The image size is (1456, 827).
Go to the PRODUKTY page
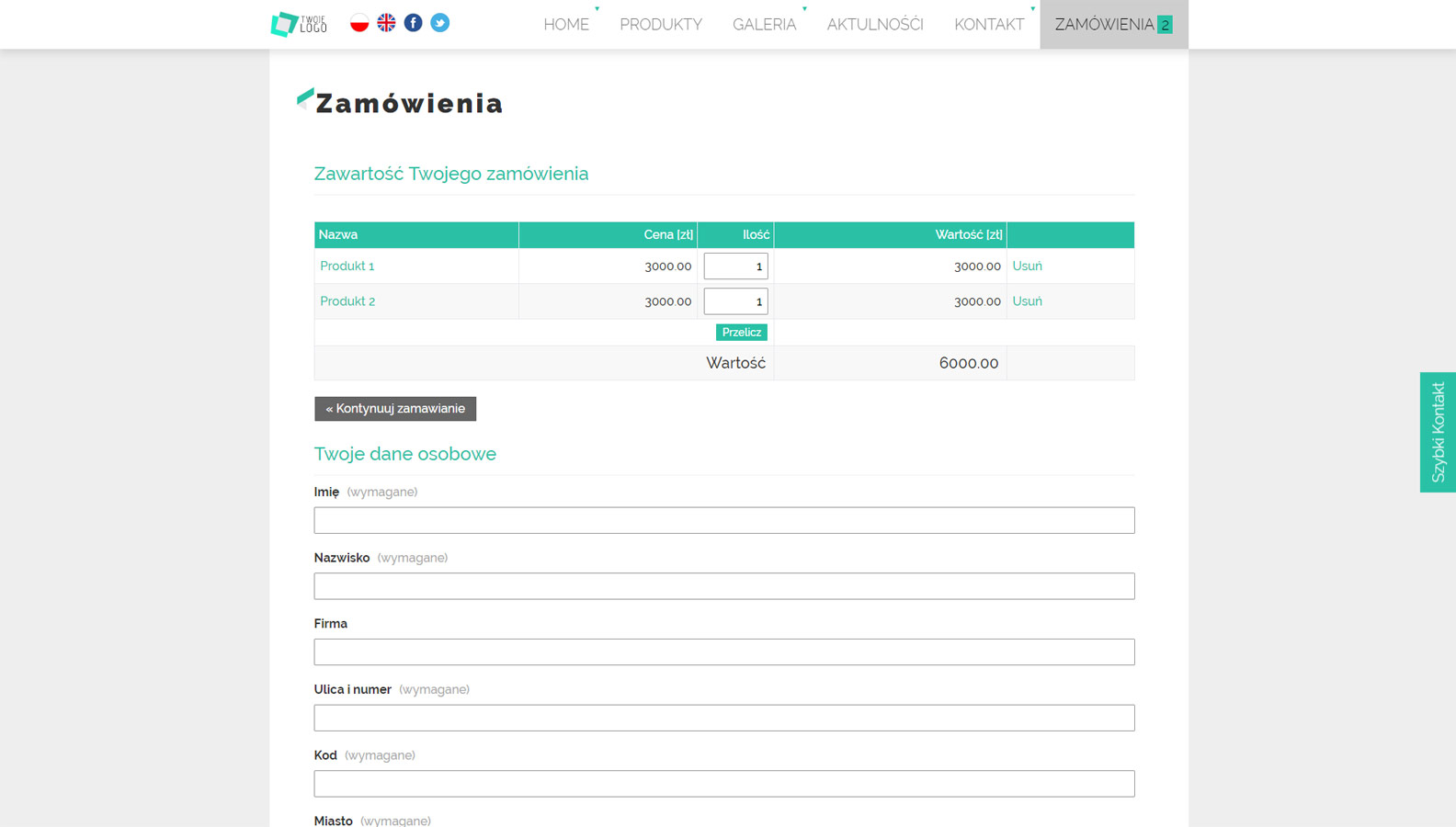point(660,25)
